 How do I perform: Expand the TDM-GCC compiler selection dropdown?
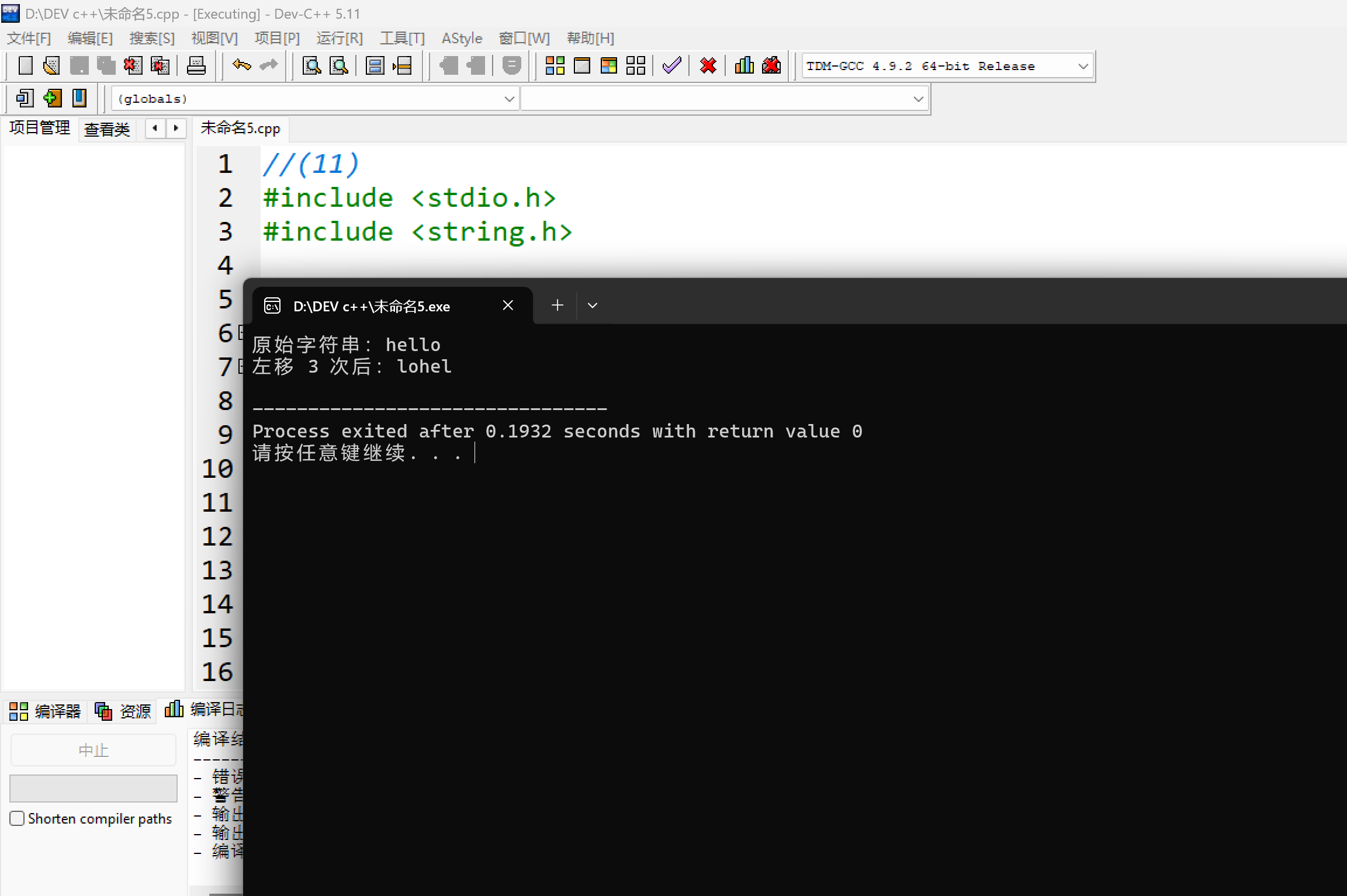(x=1082, y=66)
